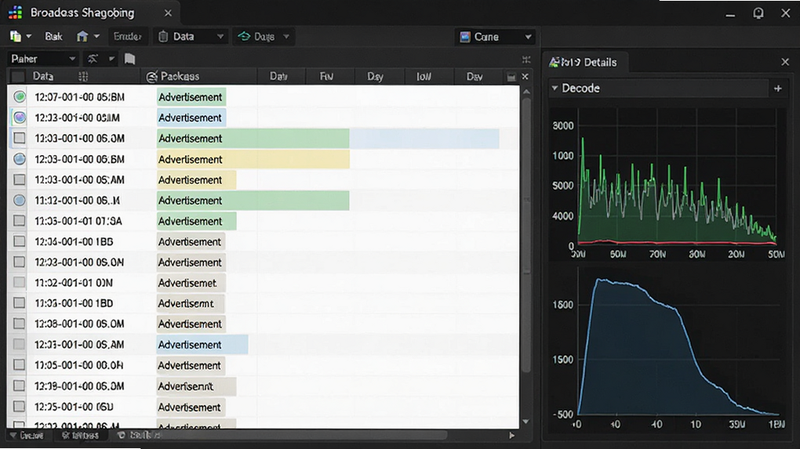Click the circular icon in the bottom status bar

(121, 435)
